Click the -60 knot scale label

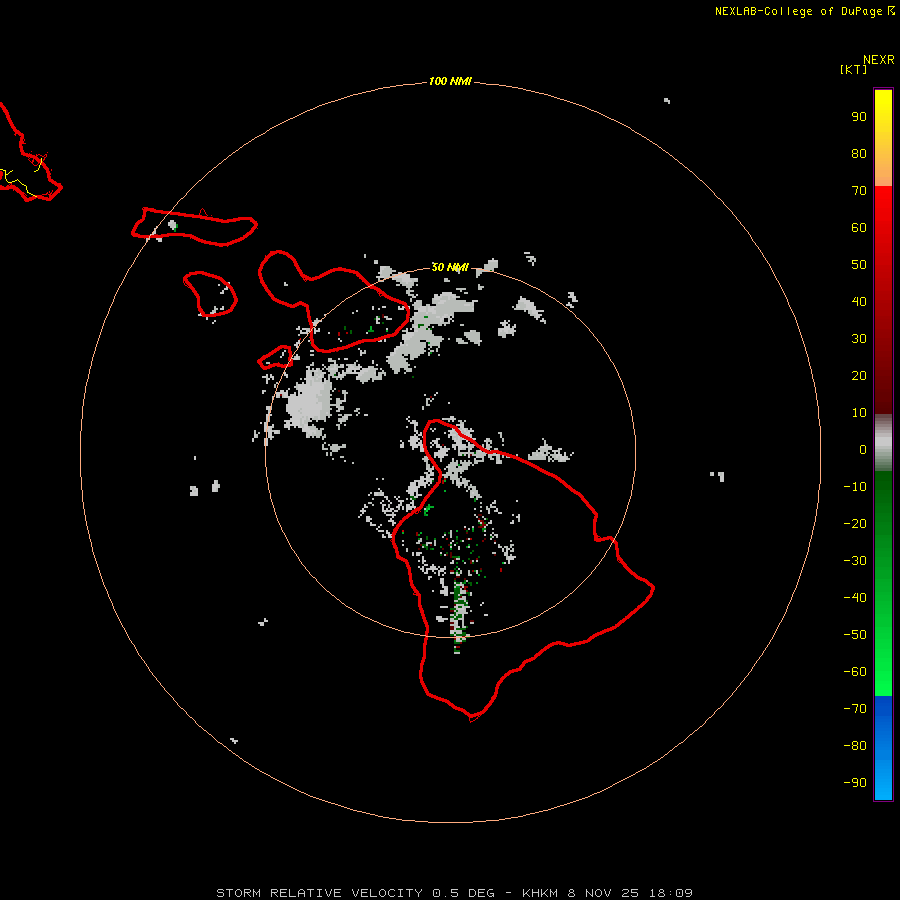[x=855, y=672]
